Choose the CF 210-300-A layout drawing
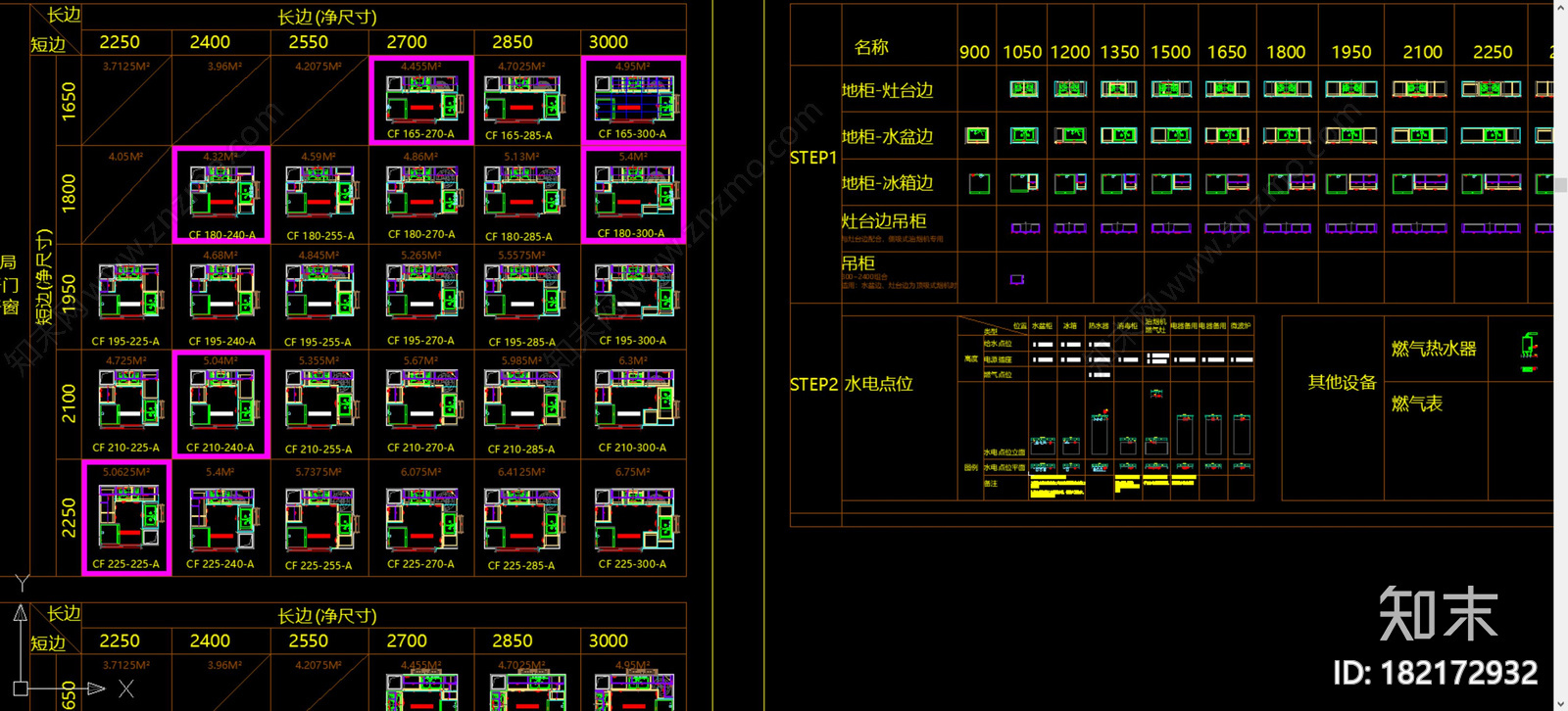 click(x=635, y=400)
